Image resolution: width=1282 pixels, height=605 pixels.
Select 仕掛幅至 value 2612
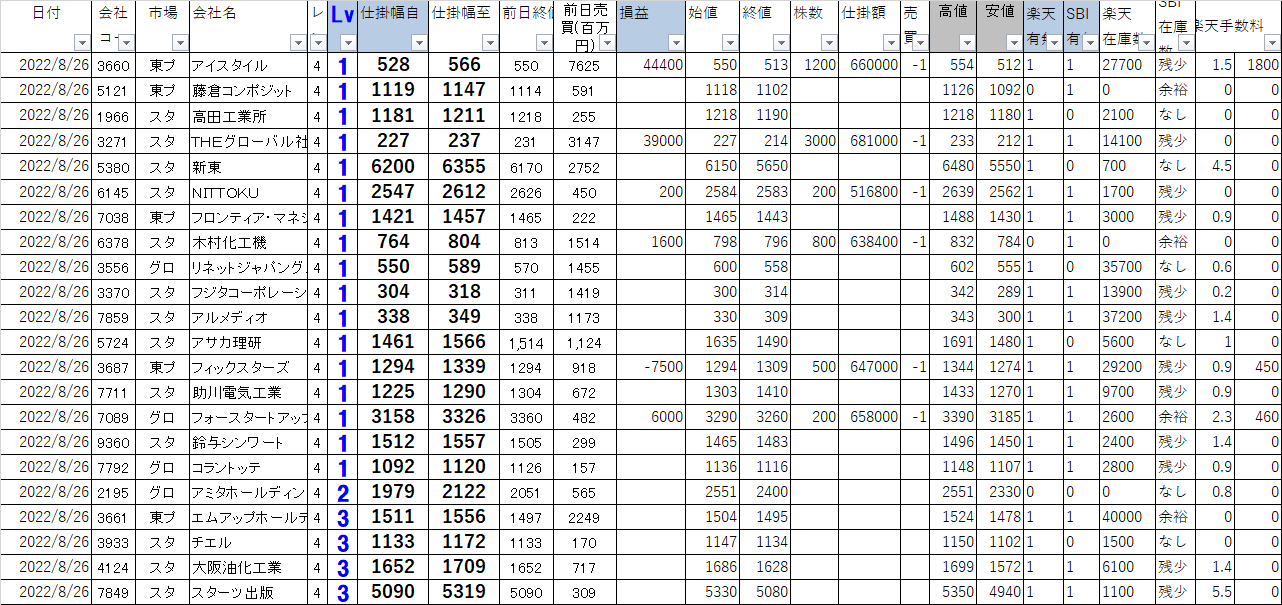tap(464, 191)
